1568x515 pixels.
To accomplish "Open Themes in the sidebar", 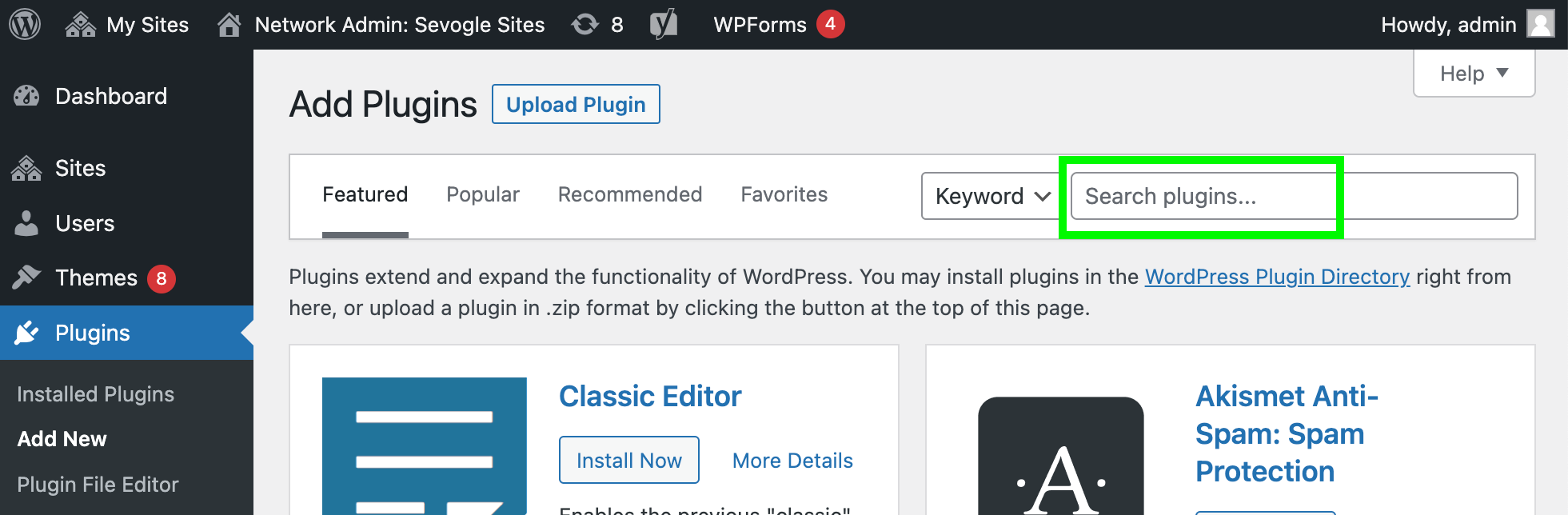I will tap(96, 278).
